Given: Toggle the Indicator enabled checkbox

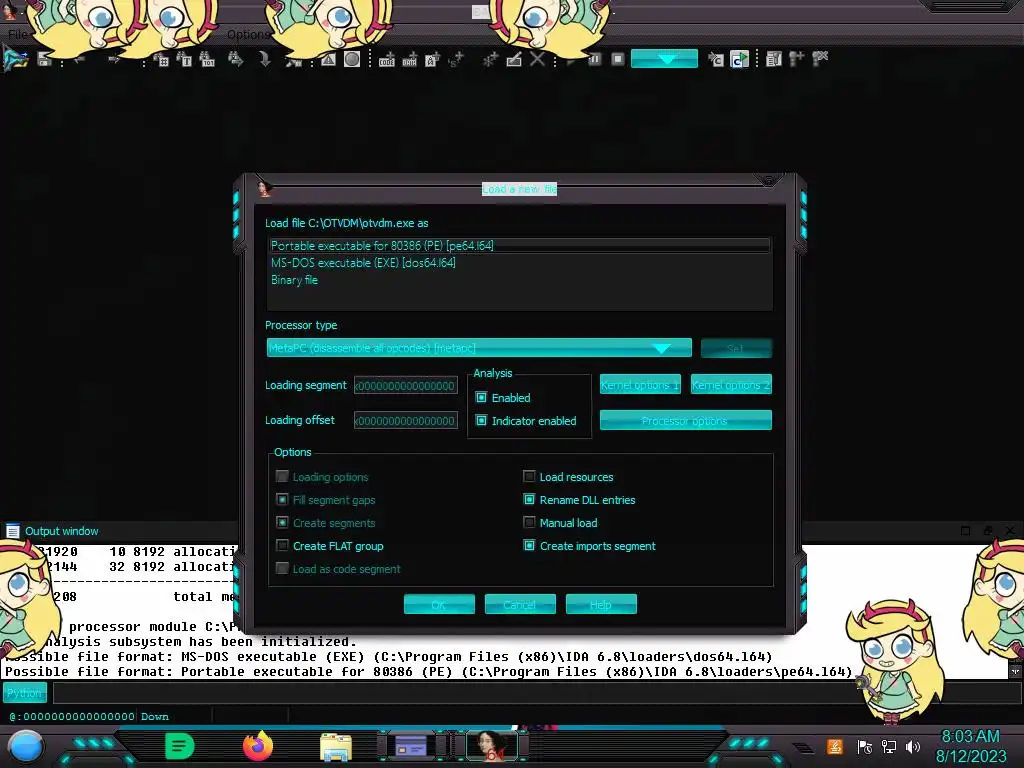Looking at the screenshot, I should [481, 421].
